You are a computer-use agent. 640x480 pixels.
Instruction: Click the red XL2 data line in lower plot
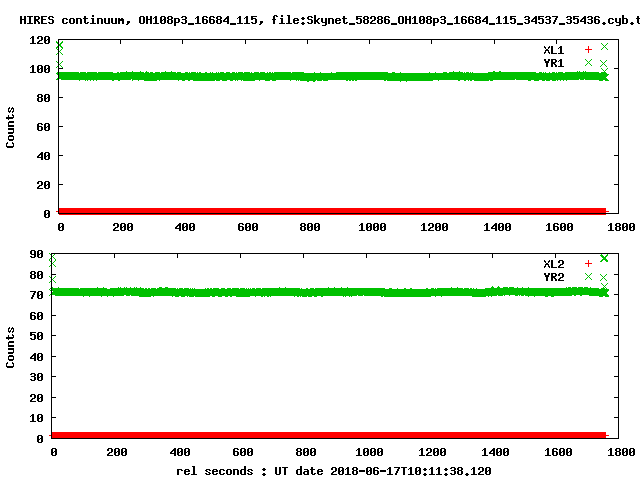(x=329, y=435)
